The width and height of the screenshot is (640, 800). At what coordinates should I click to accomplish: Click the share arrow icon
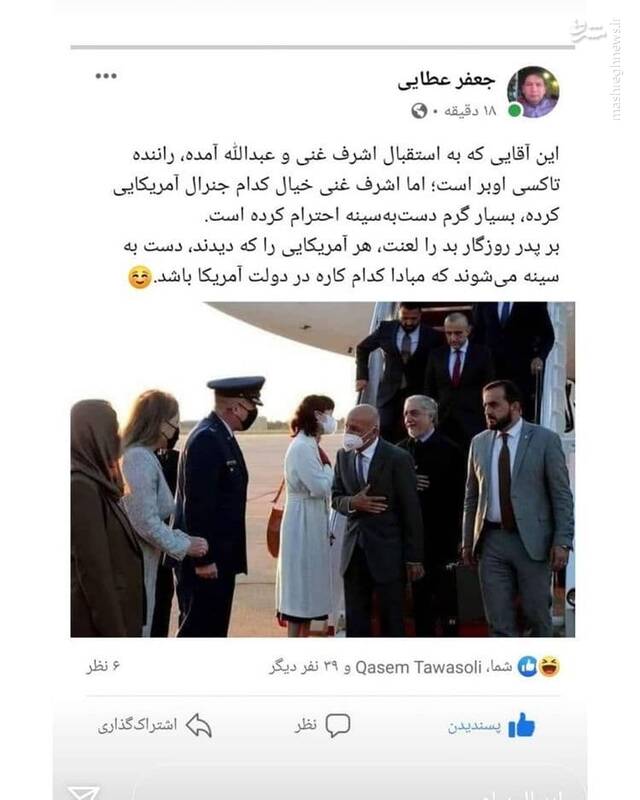[199, 725]
